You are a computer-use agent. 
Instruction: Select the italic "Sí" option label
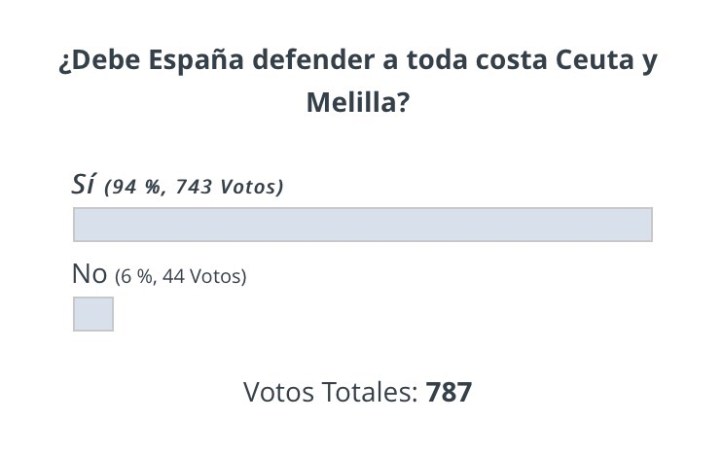pyautogui.click(x=84, y=185)
